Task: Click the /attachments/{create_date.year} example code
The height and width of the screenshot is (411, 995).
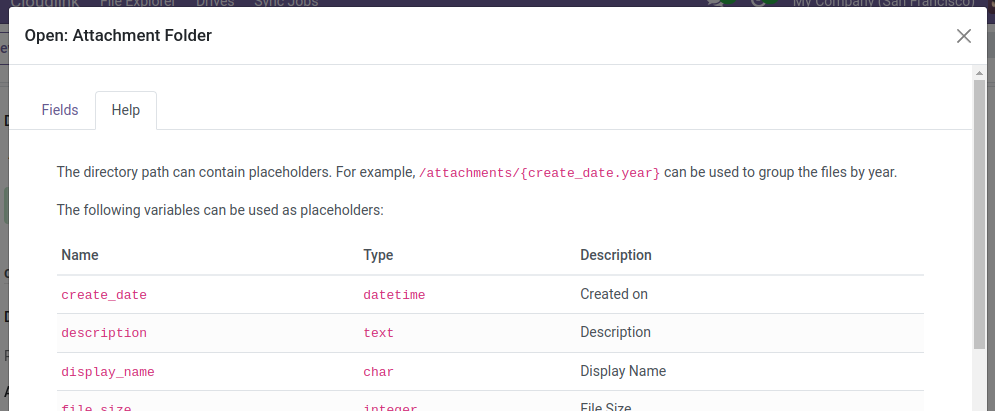Action: pyautogui.click(x=539, y=173)
